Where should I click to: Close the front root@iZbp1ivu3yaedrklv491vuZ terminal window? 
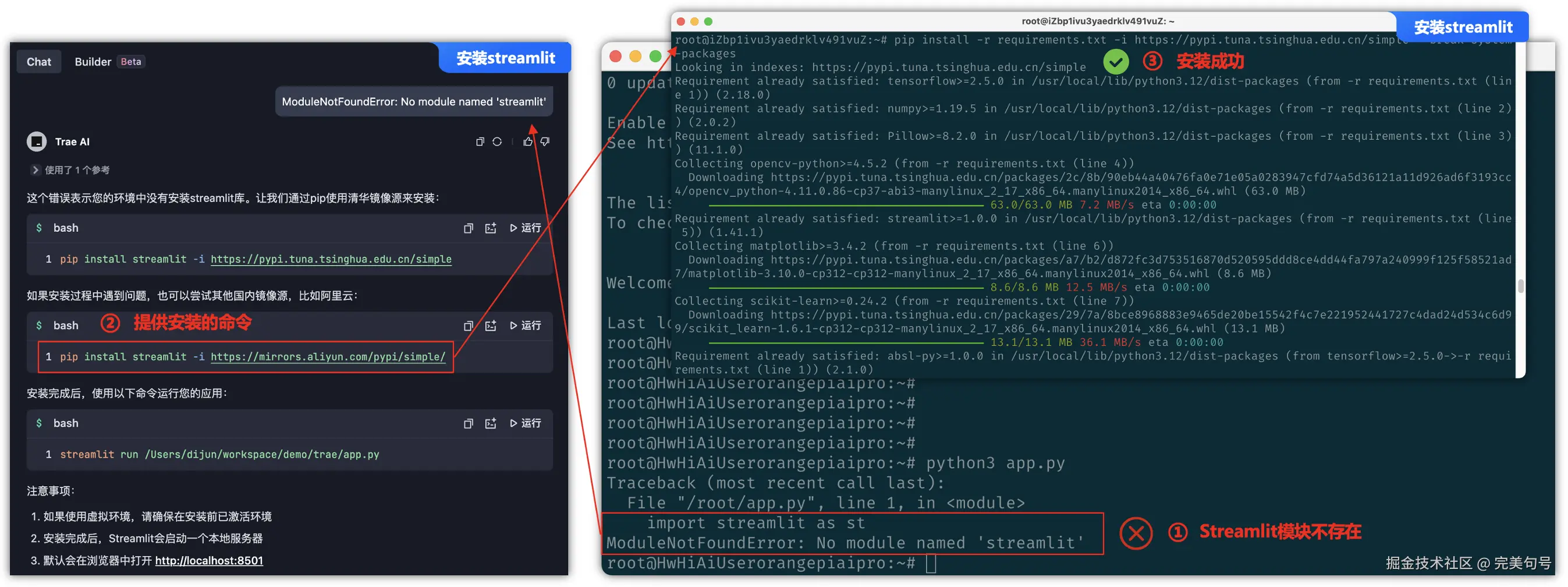(x=680, y=22)
